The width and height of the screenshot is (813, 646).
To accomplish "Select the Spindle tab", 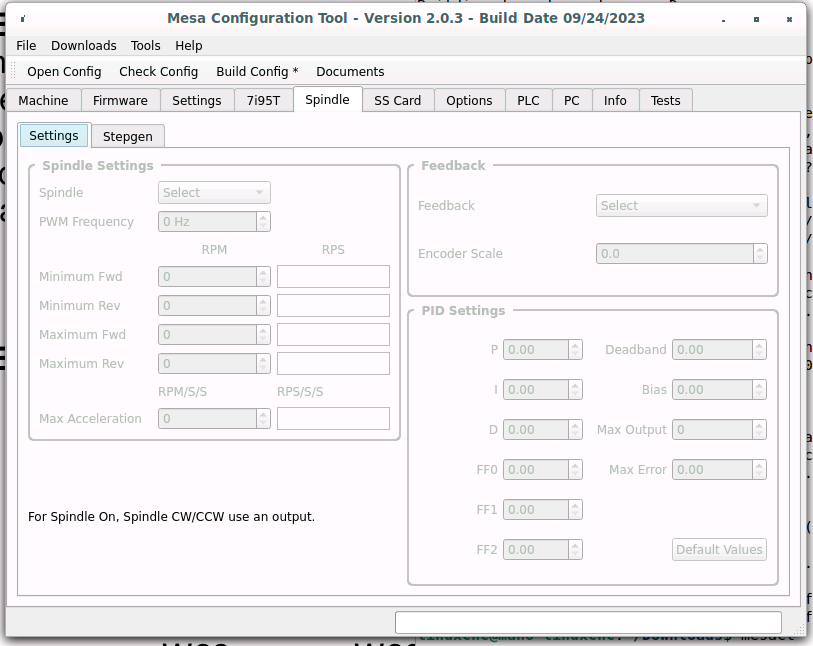I will 327,100.
